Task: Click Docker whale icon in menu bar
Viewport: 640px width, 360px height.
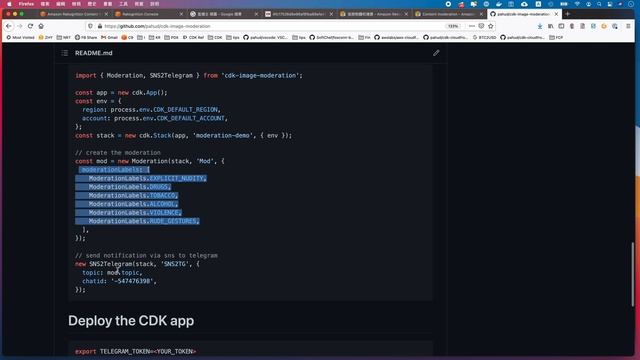Action: pyautogui.click(x=499, y=4)
